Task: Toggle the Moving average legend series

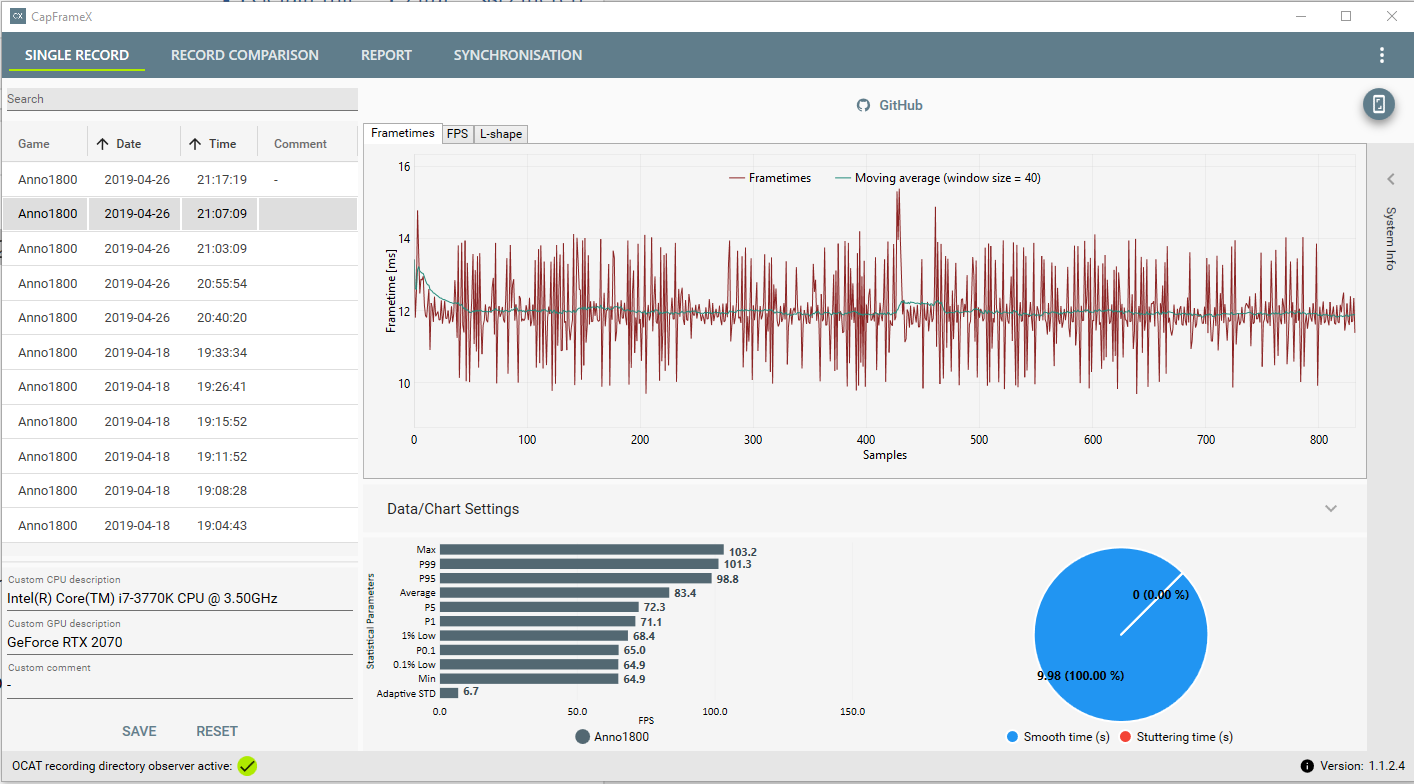Action: point(938,178)
